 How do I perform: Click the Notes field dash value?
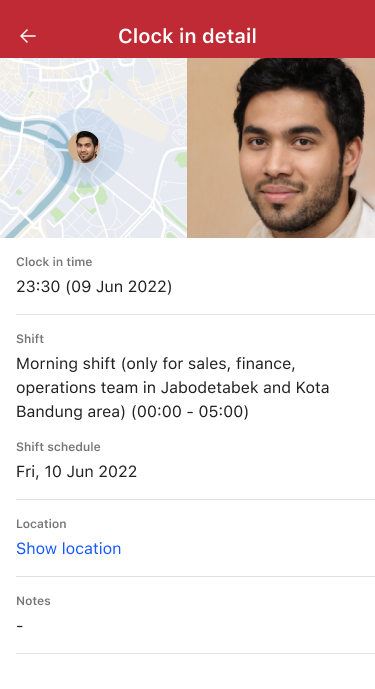[20, 626]
